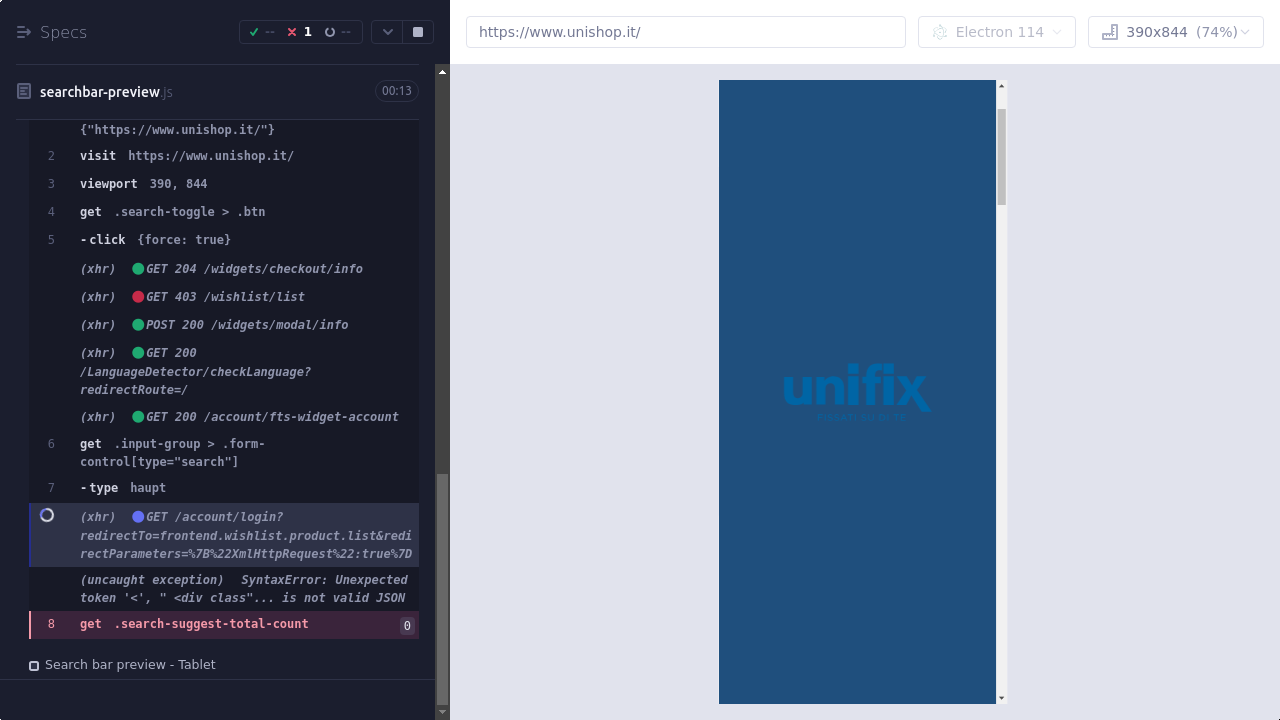Click the pending GET /account/login xhr entry

(x=245, y=535)
